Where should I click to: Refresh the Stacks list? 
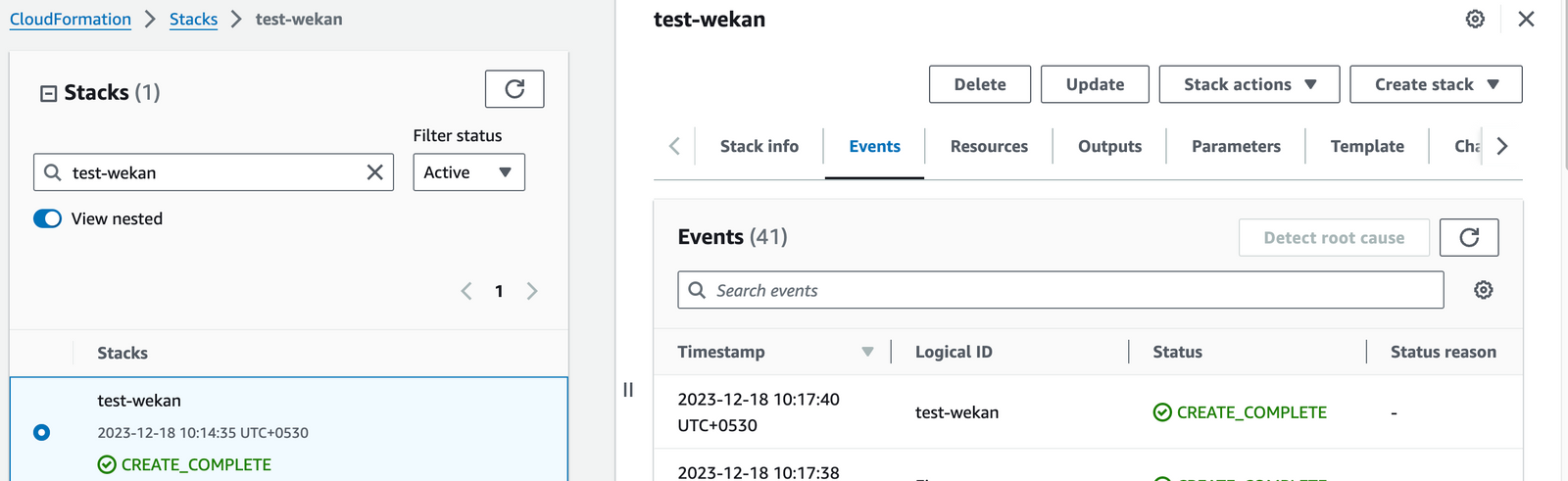point(514,89)
